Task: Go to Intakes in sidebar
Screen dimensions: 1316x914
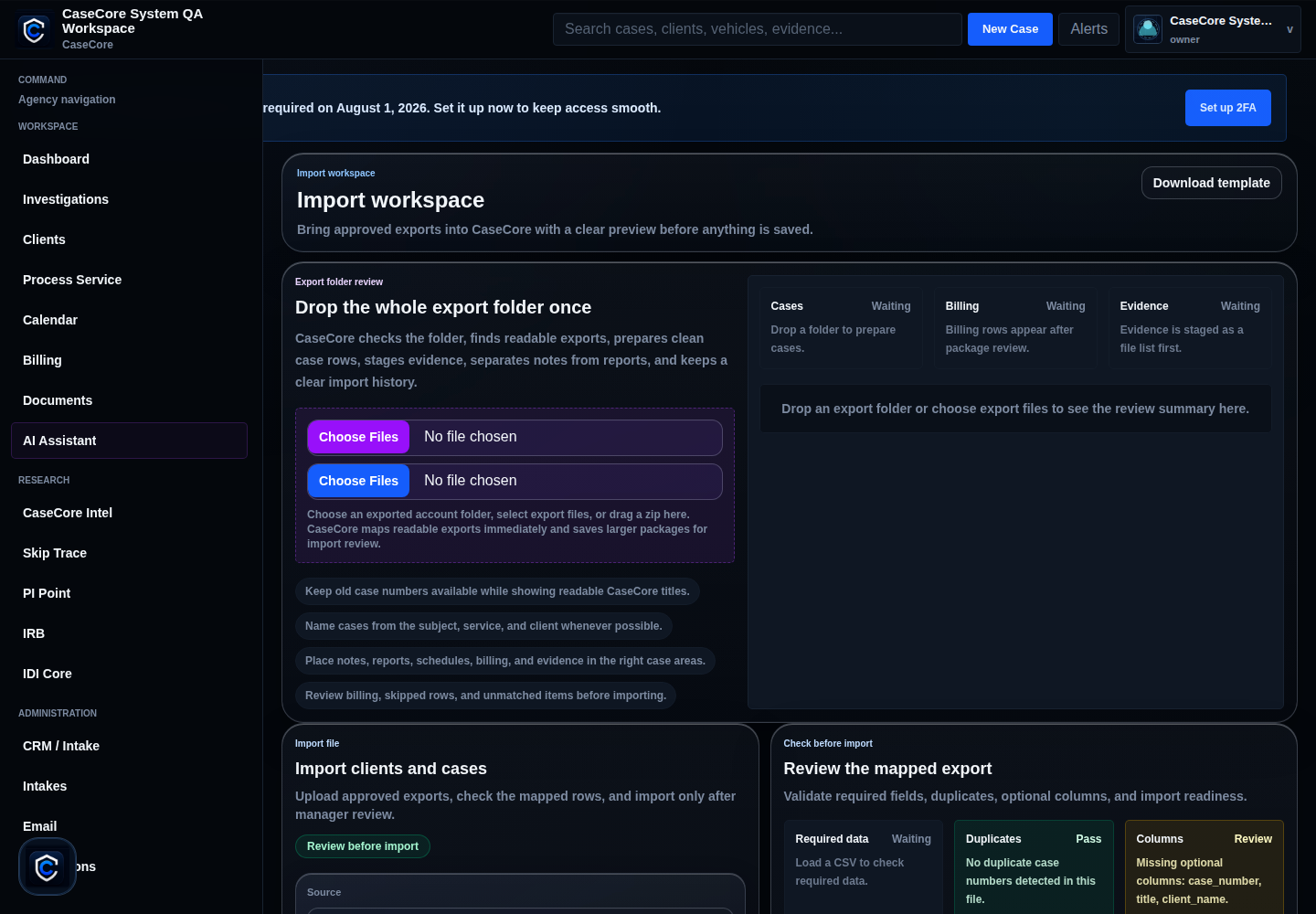Action: 129,786
